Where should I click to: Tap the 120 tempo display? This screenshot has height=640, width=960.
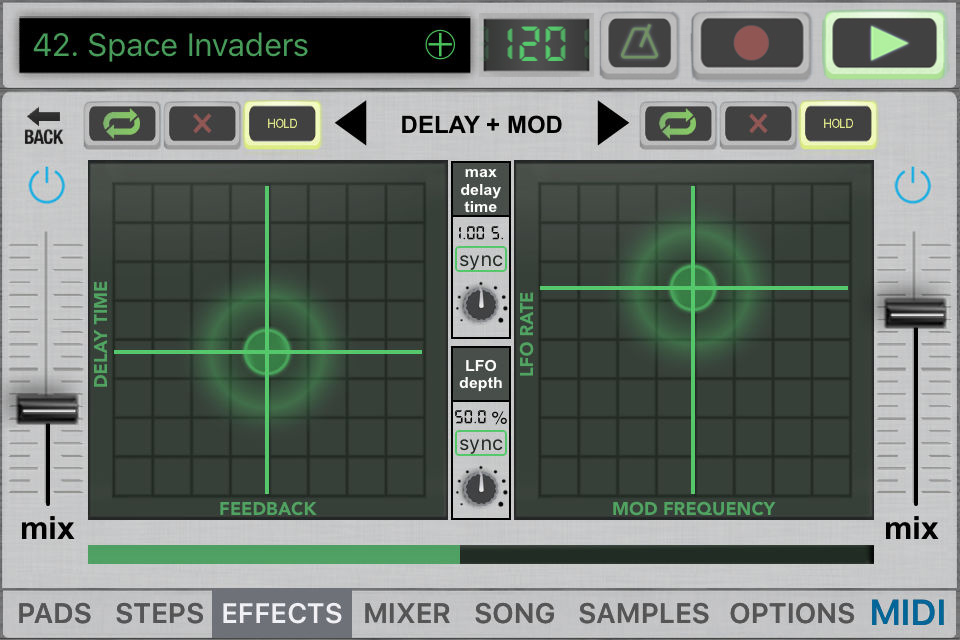[x=536, y=45]
